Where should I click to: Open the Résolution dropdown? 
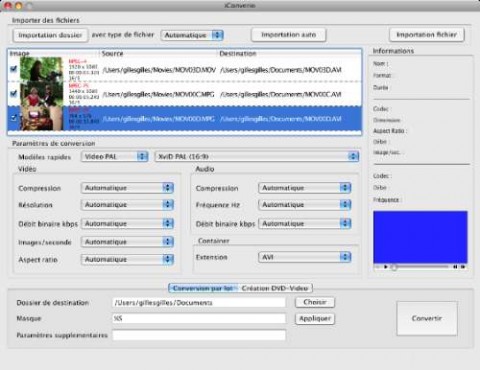pyautogui.click(x=127, y=204)
